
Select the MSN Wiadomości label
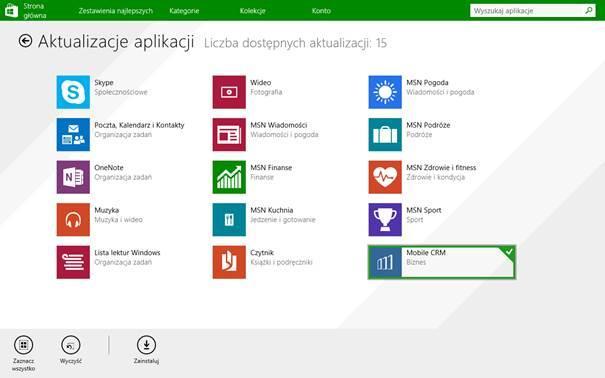point(279,125)
